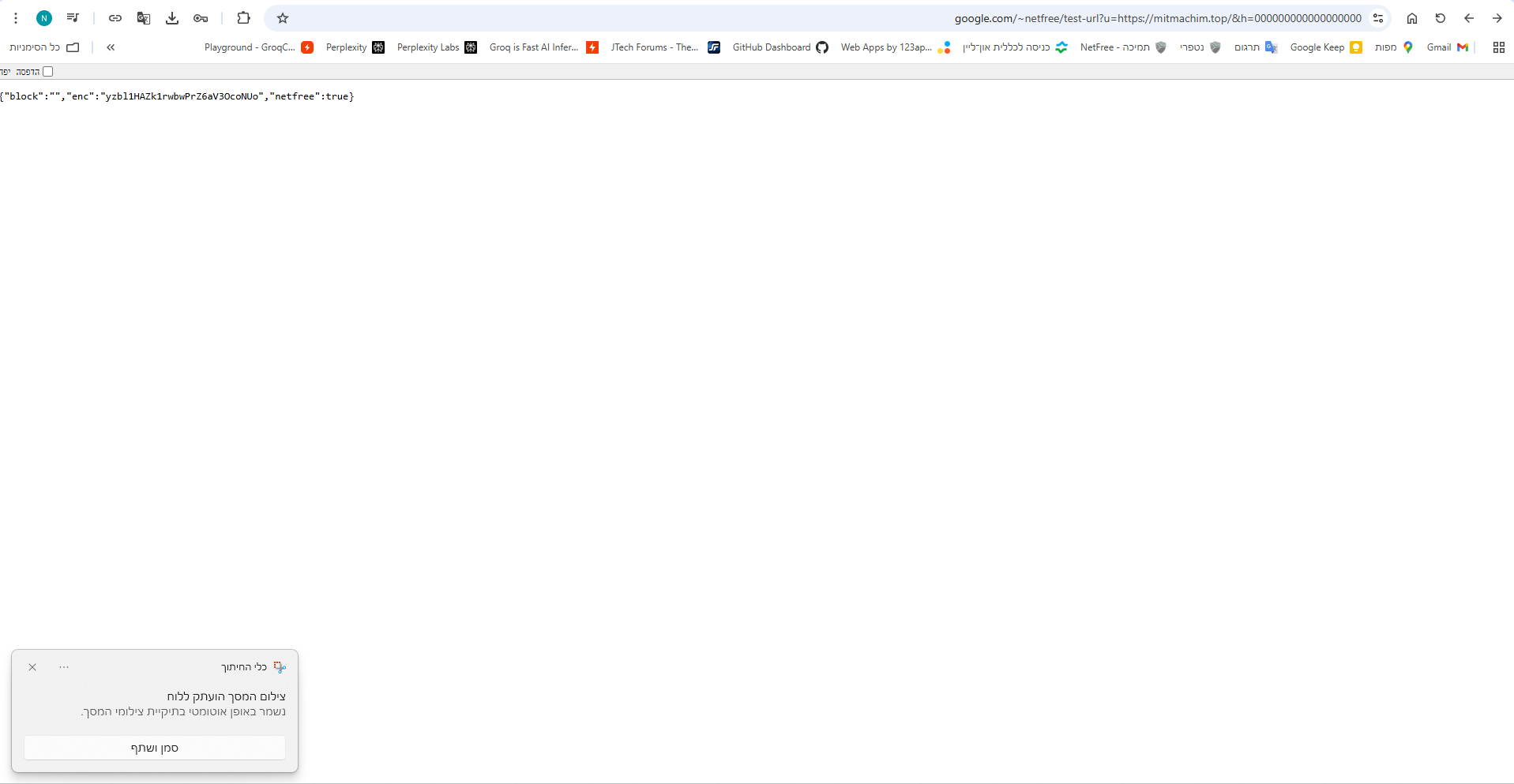Click the copy link icon

click(x=115, y=18)
